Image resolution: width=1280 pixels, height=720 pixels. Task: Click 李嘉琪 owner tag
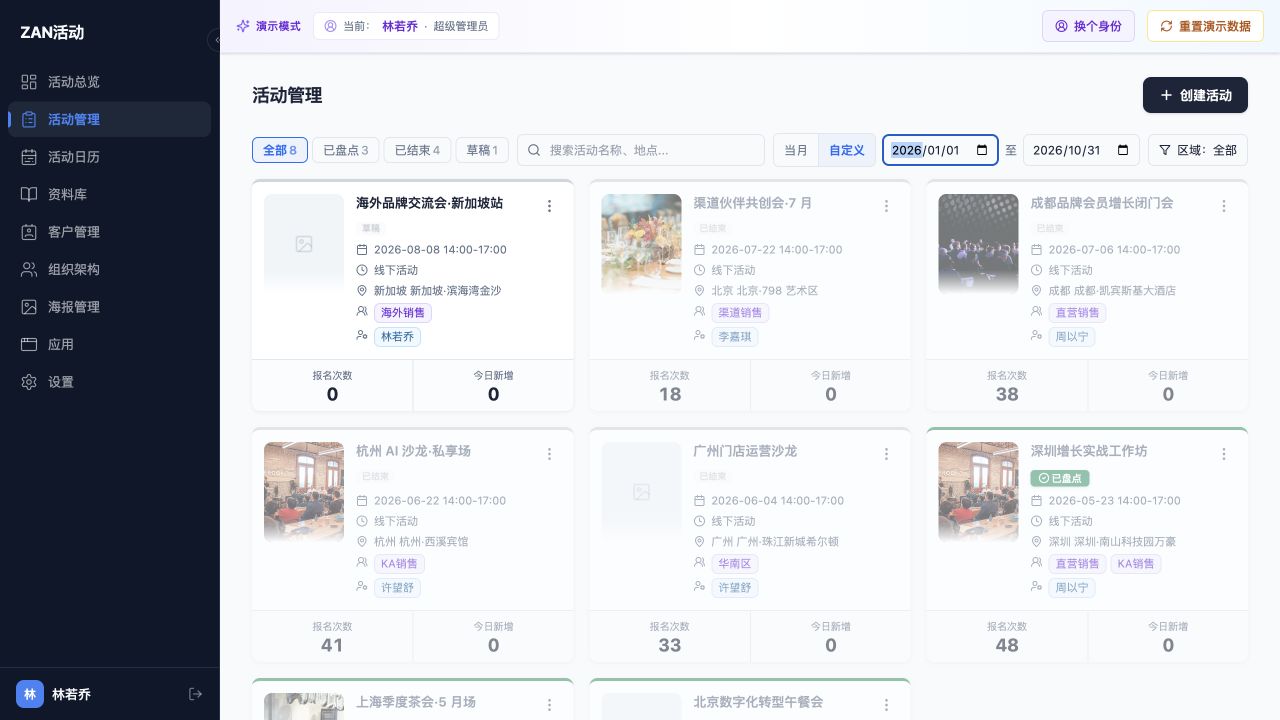coord(736,337)
